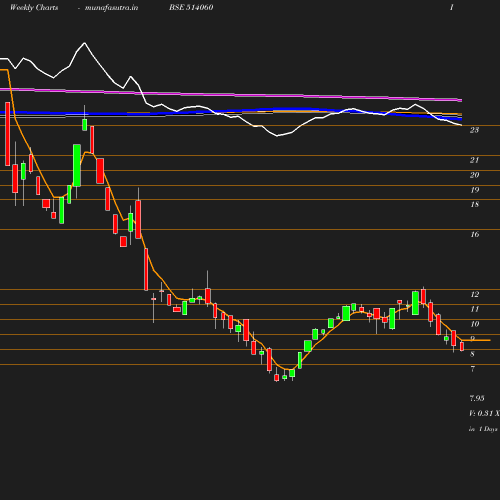Click the price axis label 16

[x=475, y=234]
